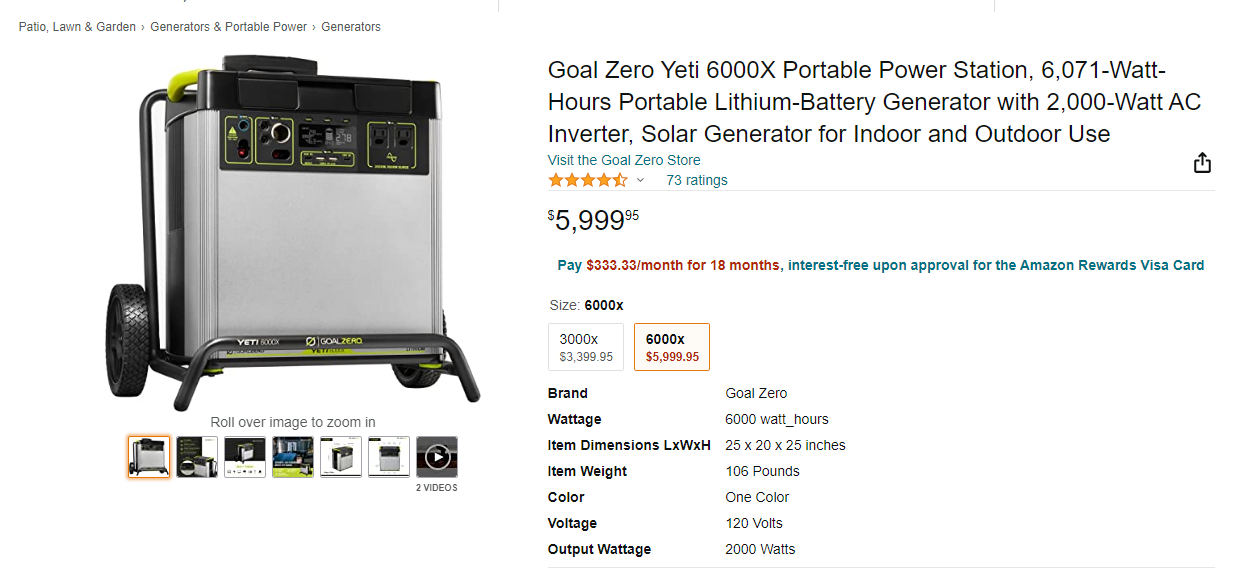View second thumbnail with feature list
1238x568 pixels.
(197, 457)
